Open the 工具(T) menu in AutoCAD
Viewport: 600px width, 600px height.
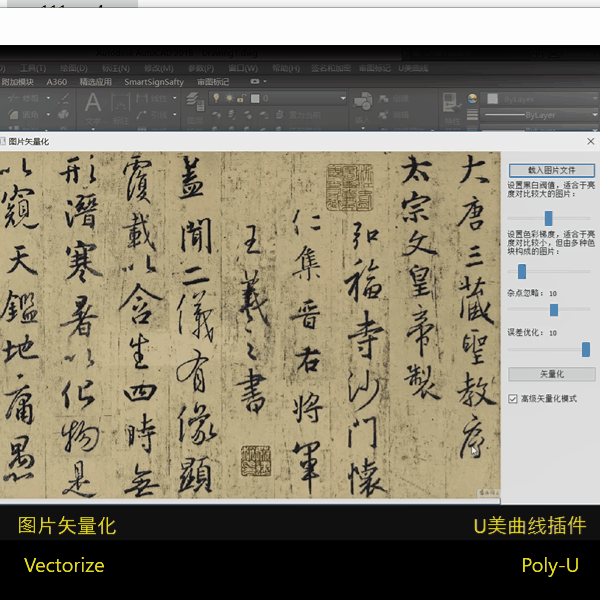(33, 68)
